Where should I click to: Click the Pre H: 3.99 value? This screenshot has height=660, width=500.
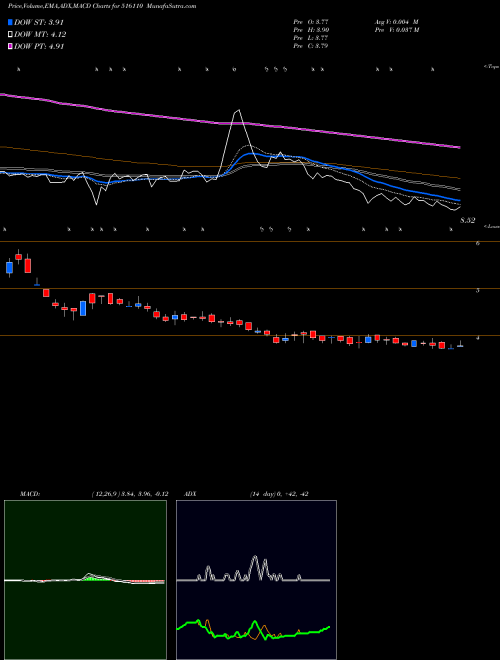pyautogui.click(x=311, y=30)
